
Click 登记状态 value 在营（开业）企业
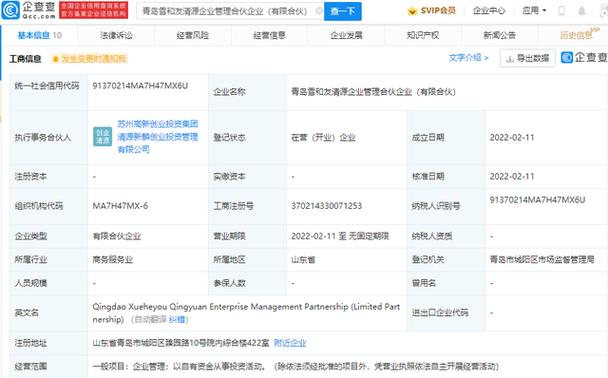(x=323, y=138)
